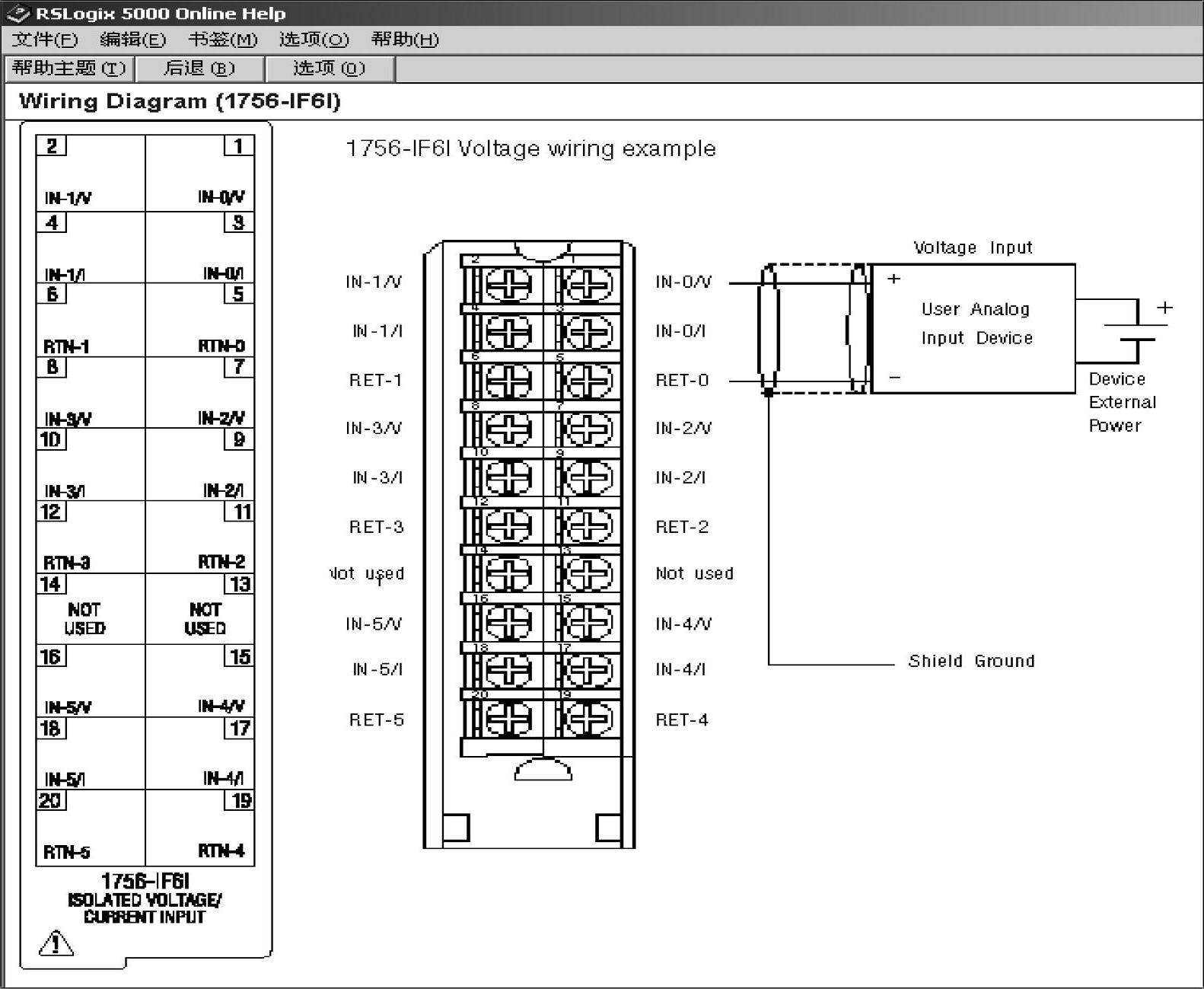Click the numbered box 2 on the label card
Screen dimensions: 1204x989
(x=52, y=145)
